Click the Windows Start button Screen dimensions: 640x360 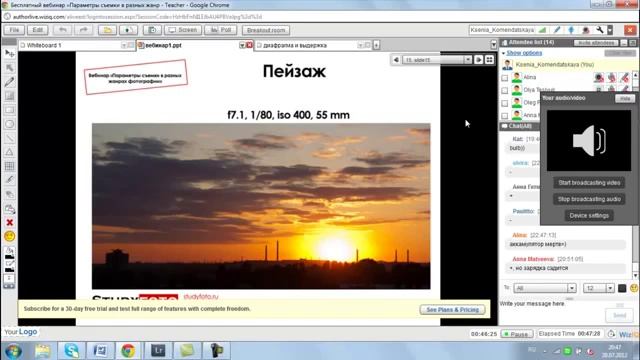[x=13, y=351]
